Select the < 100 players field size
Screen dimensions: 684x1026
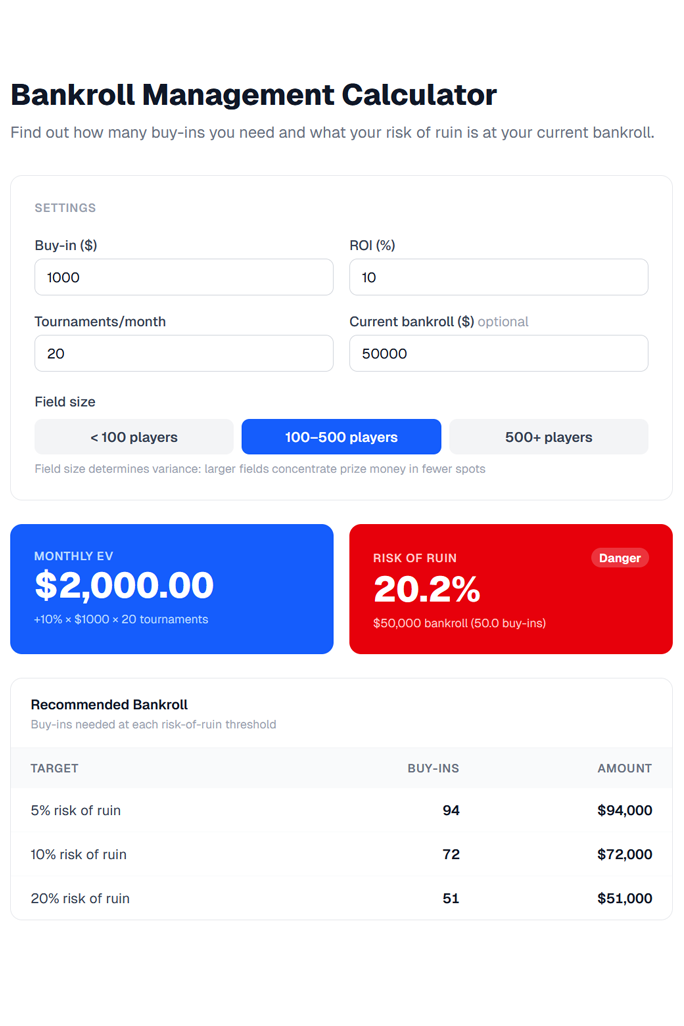134,437
